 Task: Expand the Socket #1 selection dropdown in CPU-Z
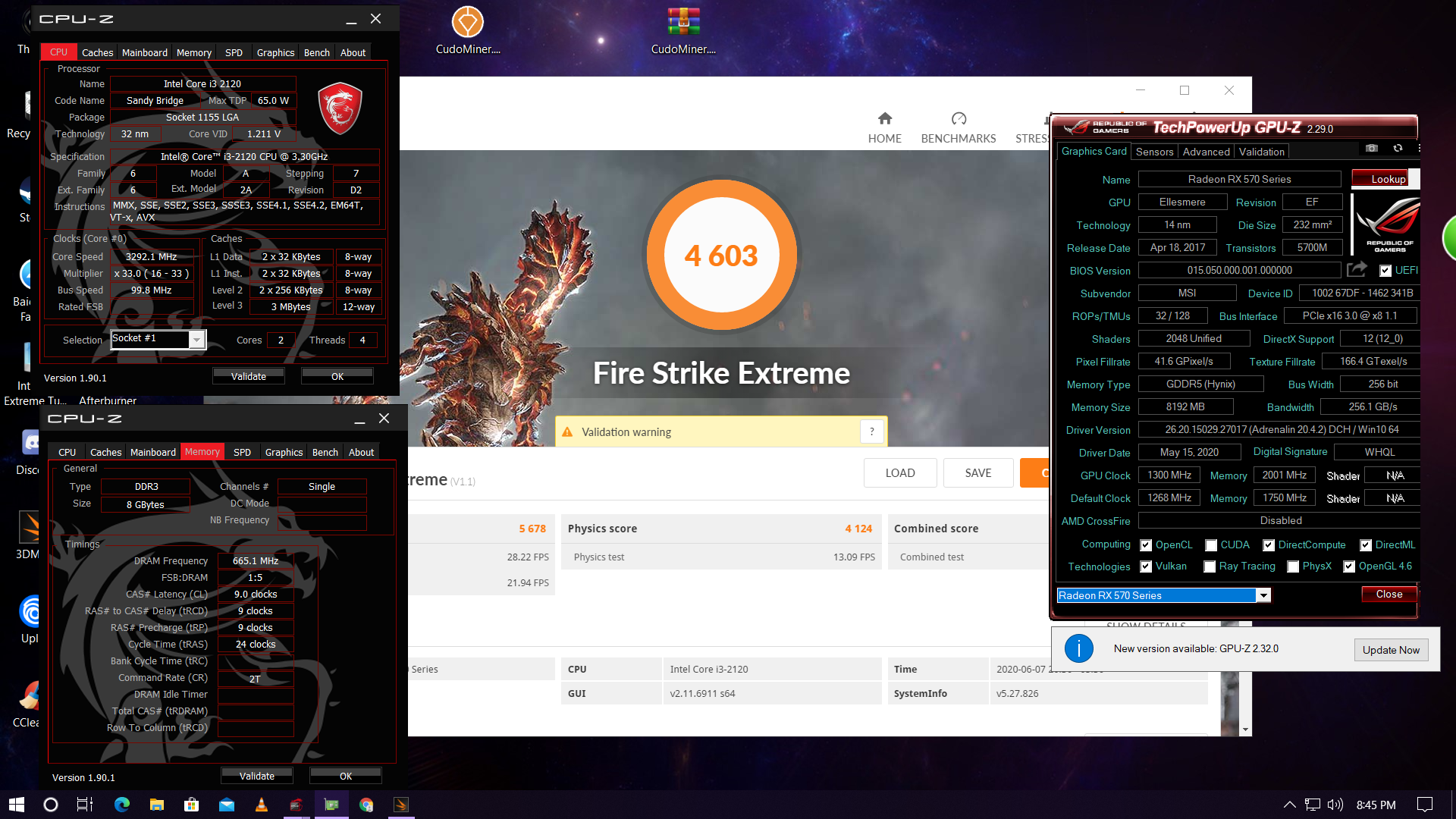pyautogui.click(x=196, y=340)
